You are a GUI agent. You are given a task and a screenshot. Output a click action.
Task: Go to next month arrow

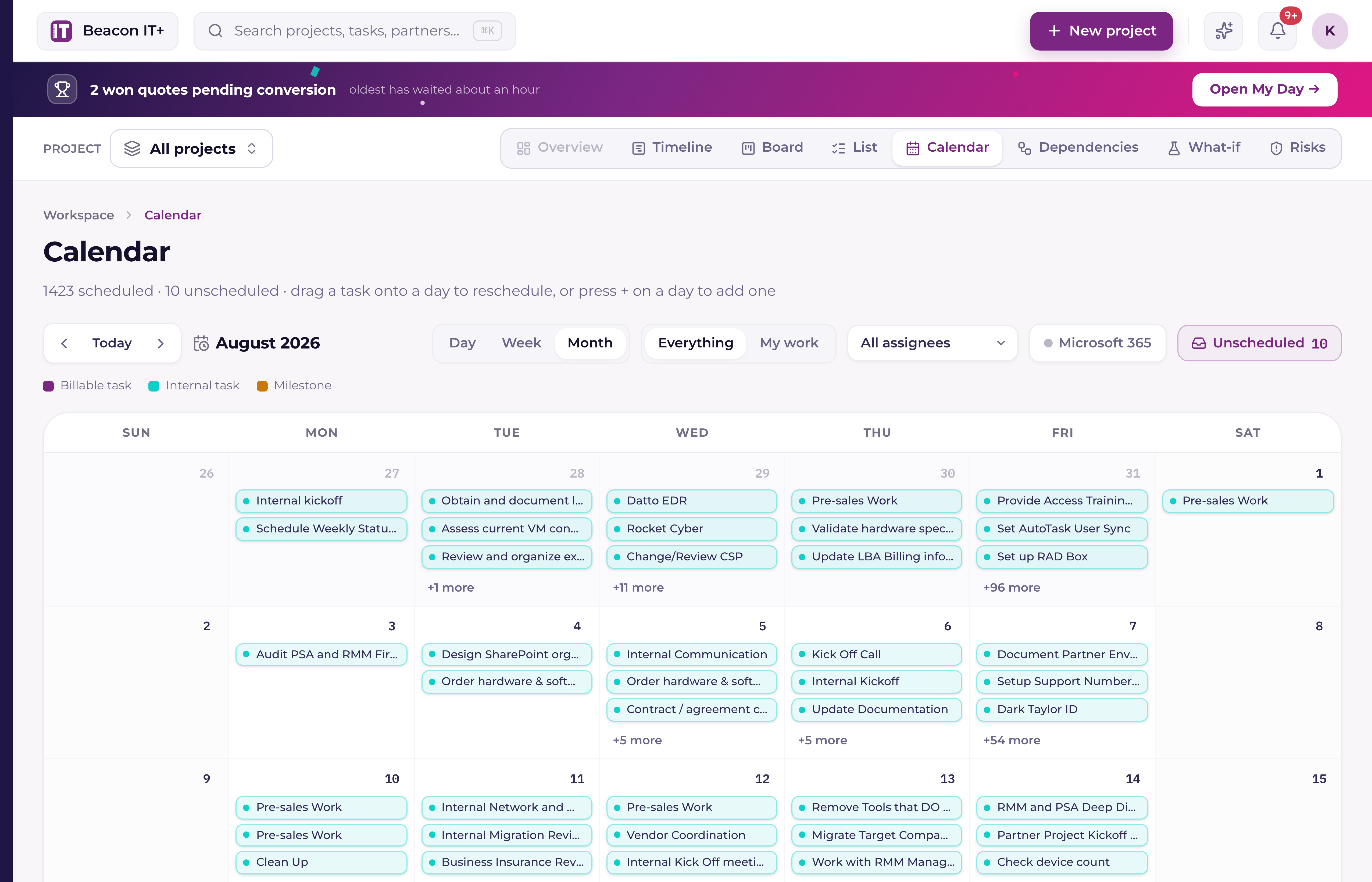point(161,343)
